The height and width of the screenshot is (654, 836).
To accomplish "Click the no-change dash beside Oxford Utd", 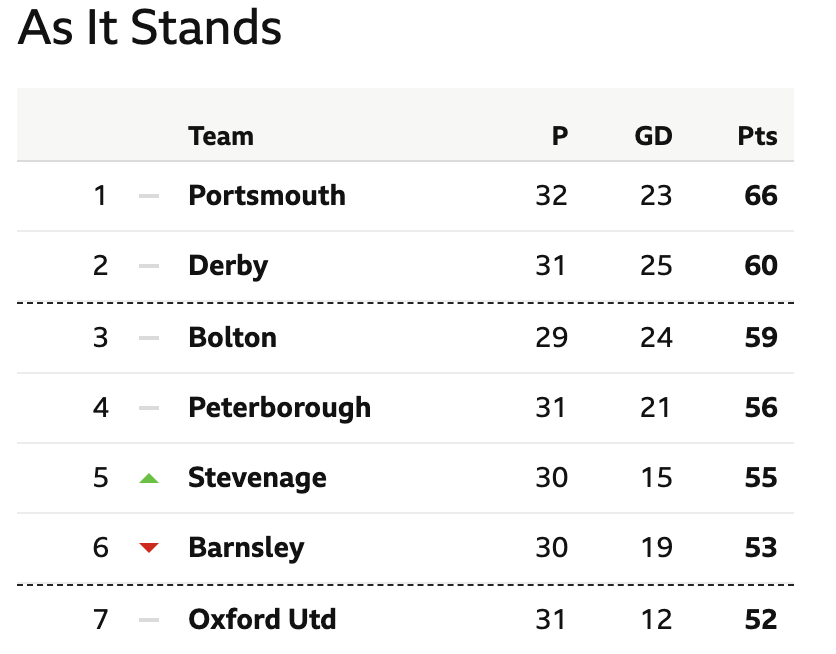I will pos(149,620).
